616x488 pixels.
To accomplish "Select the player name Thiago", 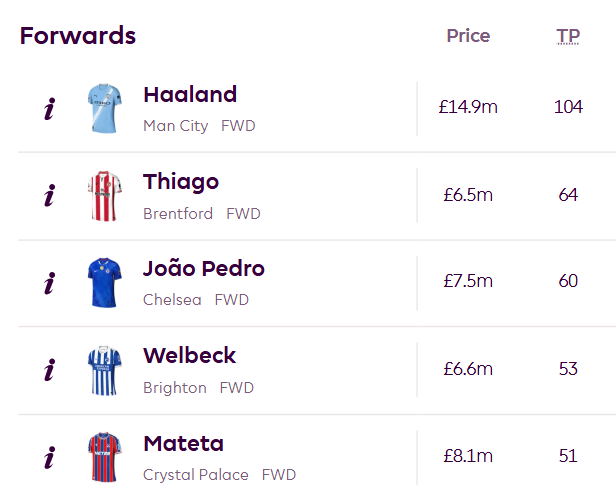I will tap(181, 182).
